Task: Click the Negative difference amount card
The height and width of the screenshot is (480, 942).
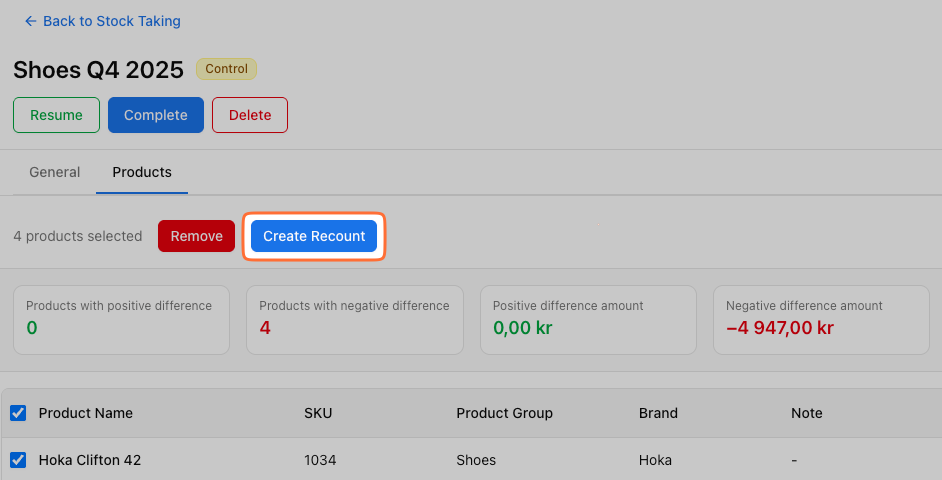Action: [820, 319]
